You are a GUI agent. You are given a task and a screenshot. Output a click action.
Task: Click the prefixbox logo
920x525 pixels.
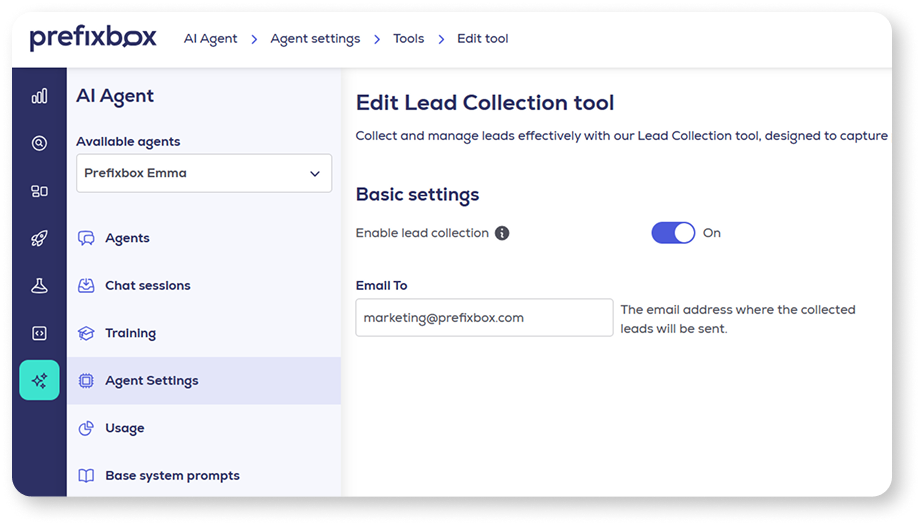(93, 38)
